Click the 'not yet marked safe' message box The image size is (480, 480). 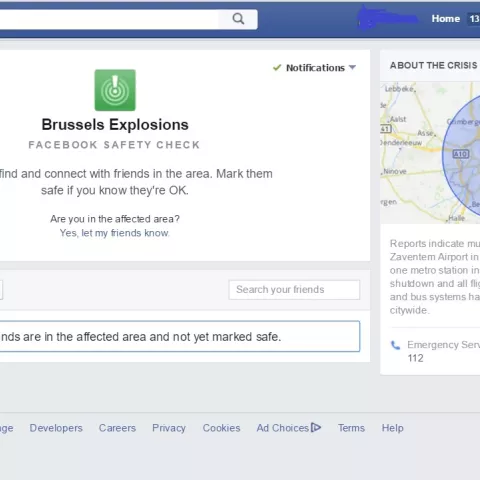tap(180, 336)
